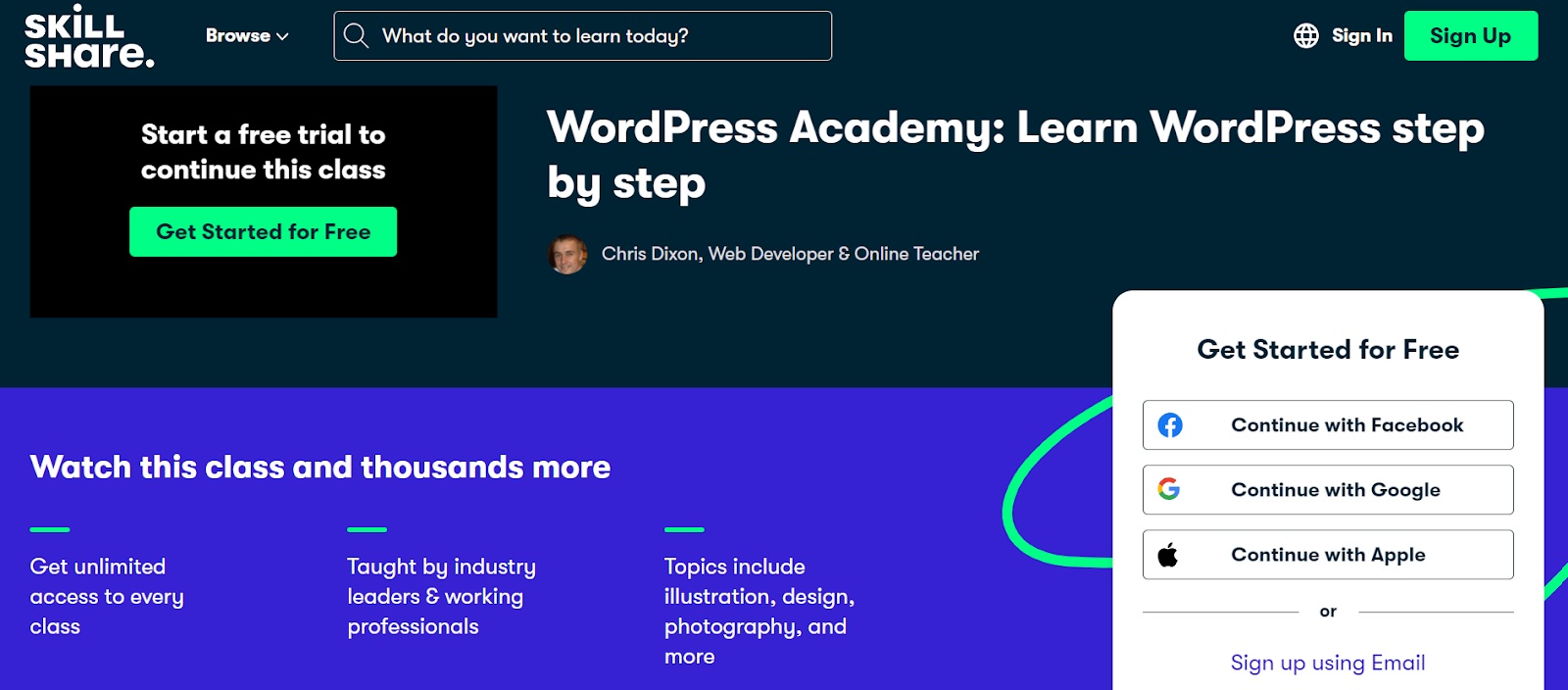
Task: Click the Facebook logo icon
Action: [x=1170, y=425]
